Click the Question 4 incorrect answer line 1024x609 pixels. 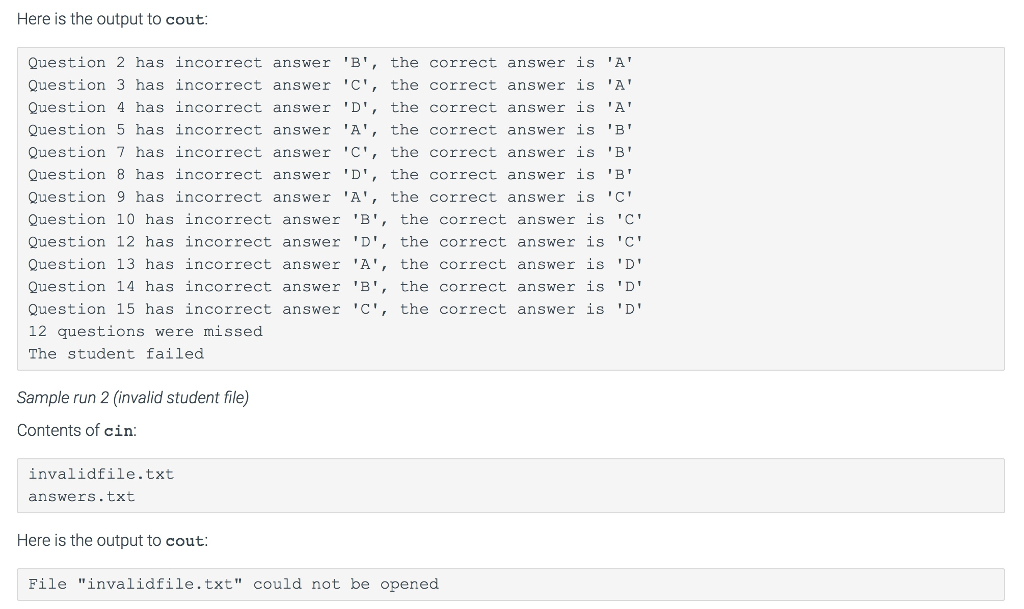[330, 108]
